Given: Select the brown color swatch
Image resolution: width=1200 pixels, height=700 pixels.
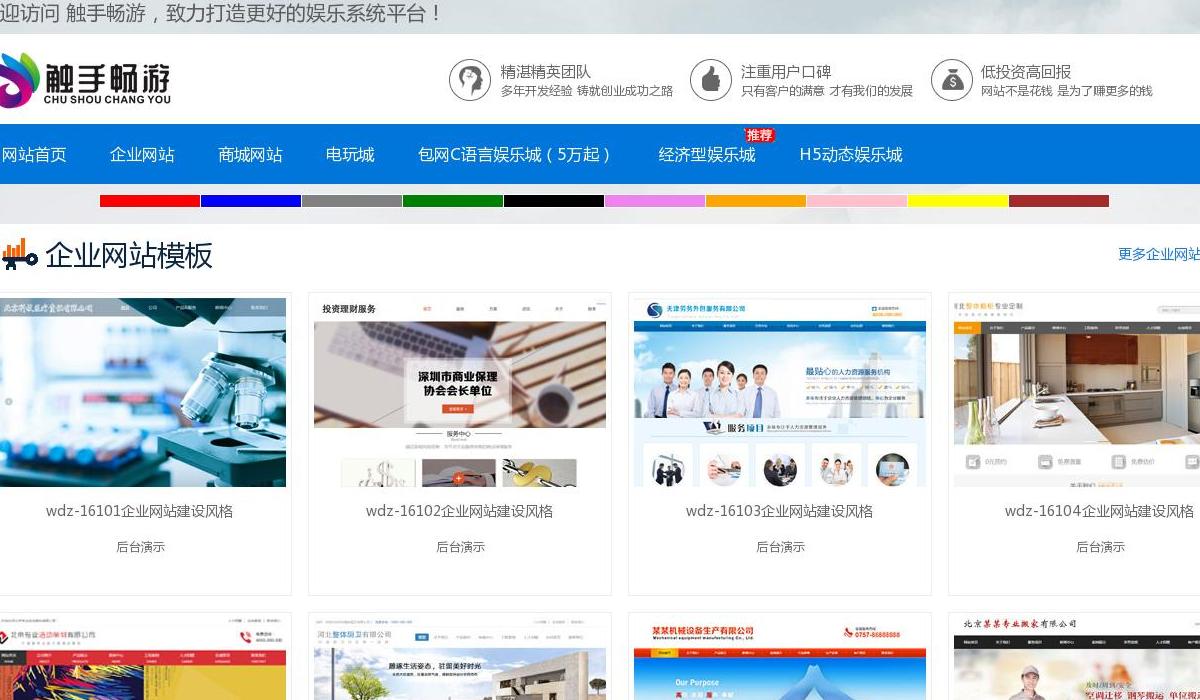Looking at the screenshot, I should pos(1059,201).
